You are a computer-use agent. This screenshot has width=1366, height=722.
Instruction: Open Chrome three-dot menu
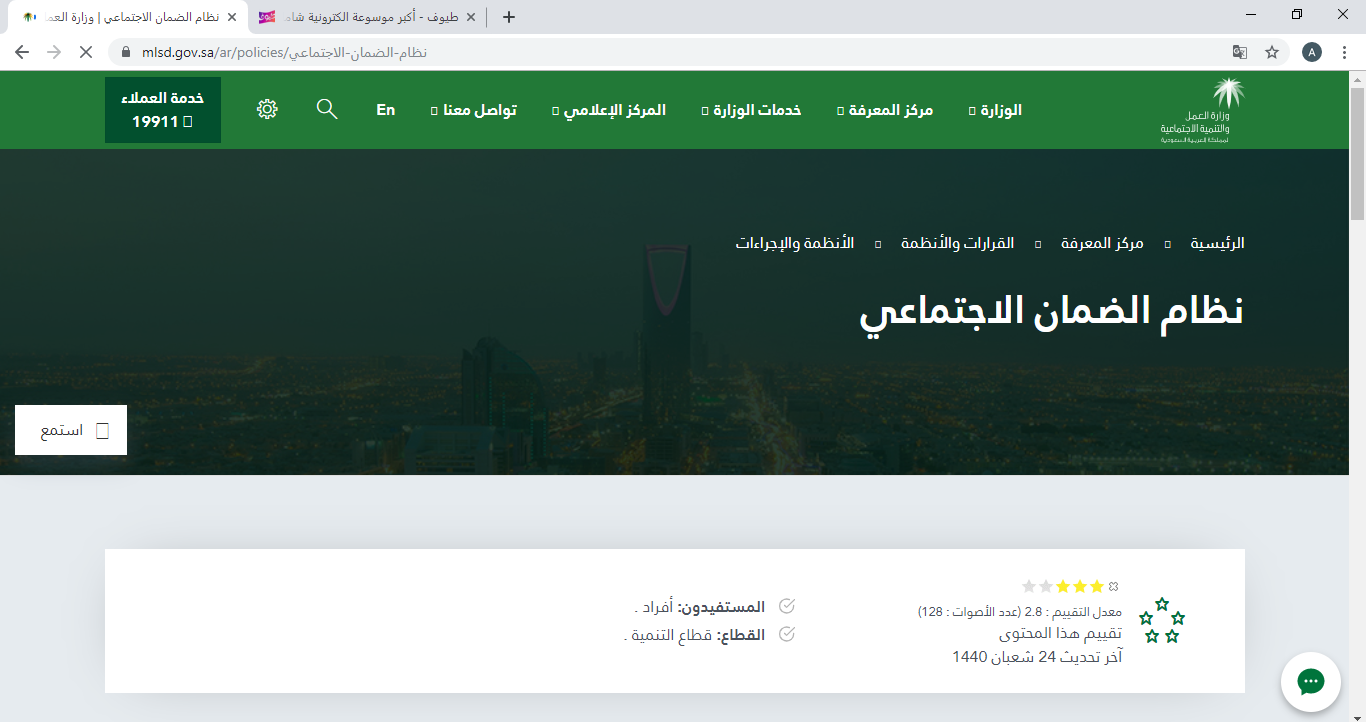(1344, 52)
